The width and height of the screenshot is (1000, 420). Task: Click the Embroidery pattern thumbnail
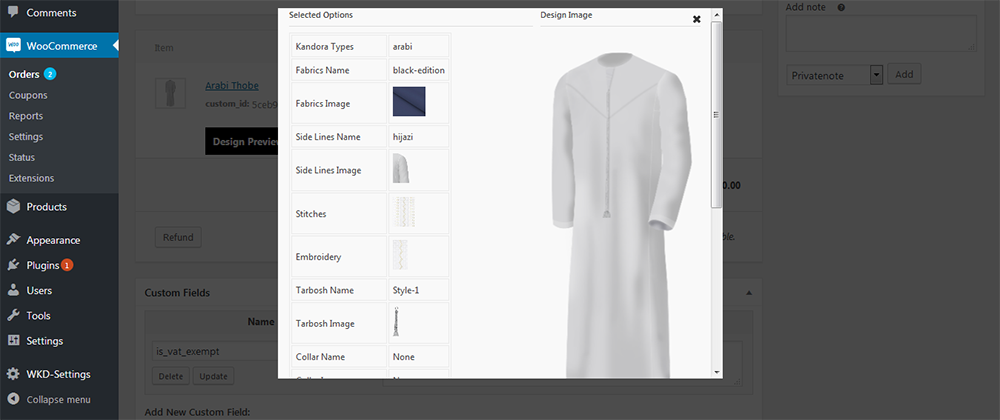click(x=401, y=255)
